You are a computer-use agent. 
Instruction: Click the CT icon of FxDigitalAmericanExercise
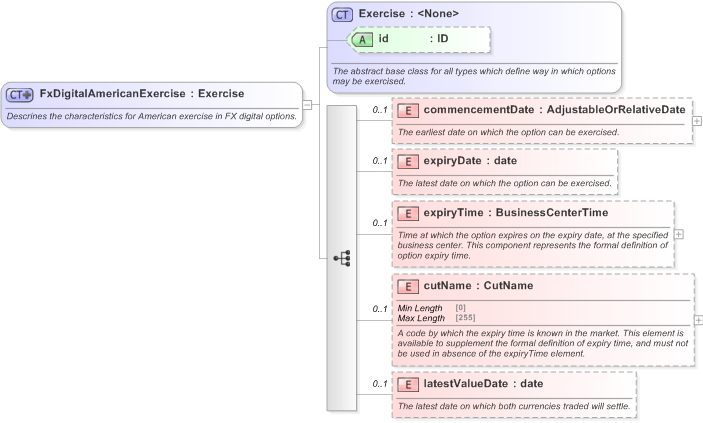pos(20,94)
